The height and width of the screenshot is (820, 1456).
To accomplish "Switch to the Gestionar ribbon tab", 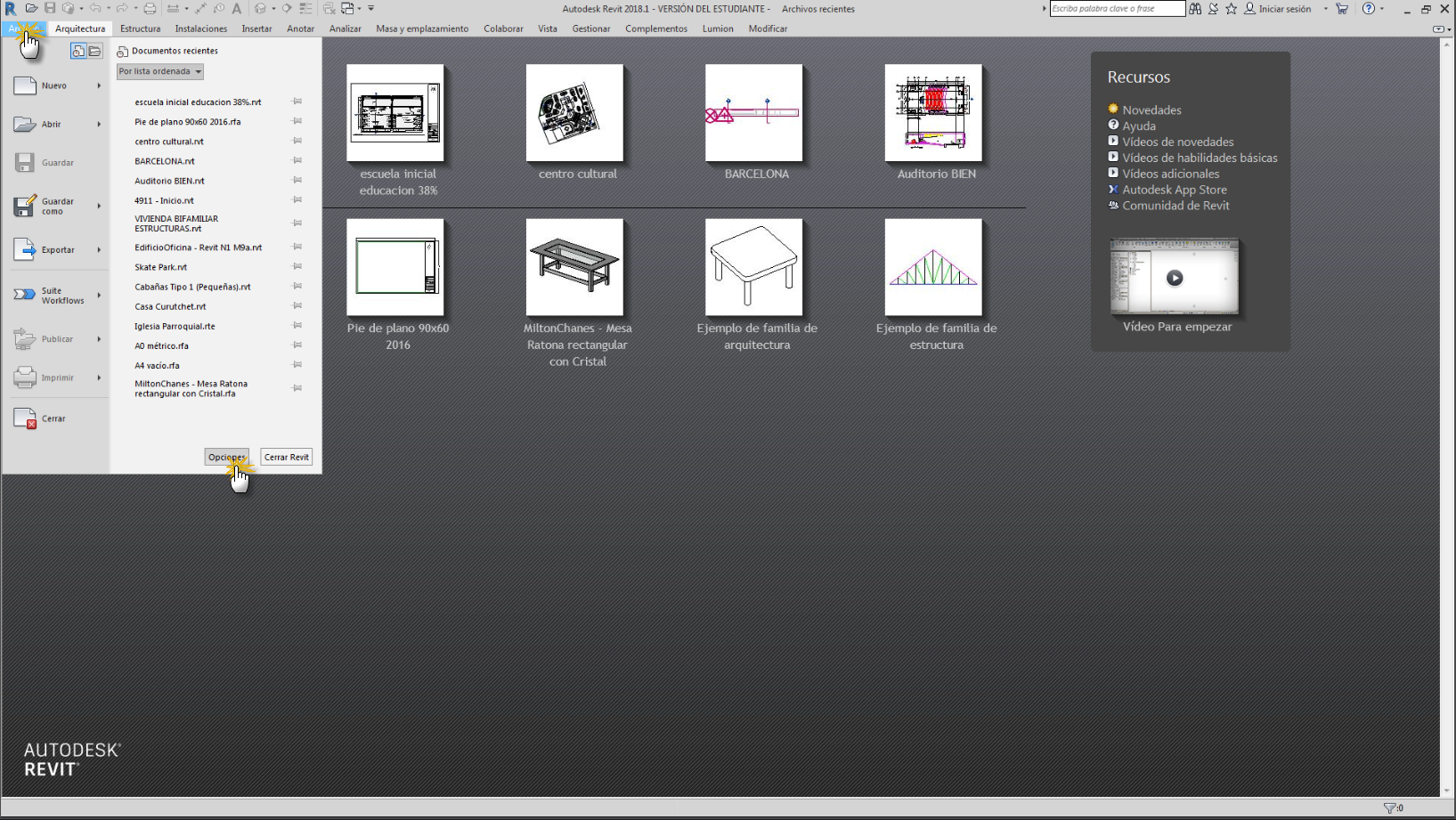I will 591,28.
